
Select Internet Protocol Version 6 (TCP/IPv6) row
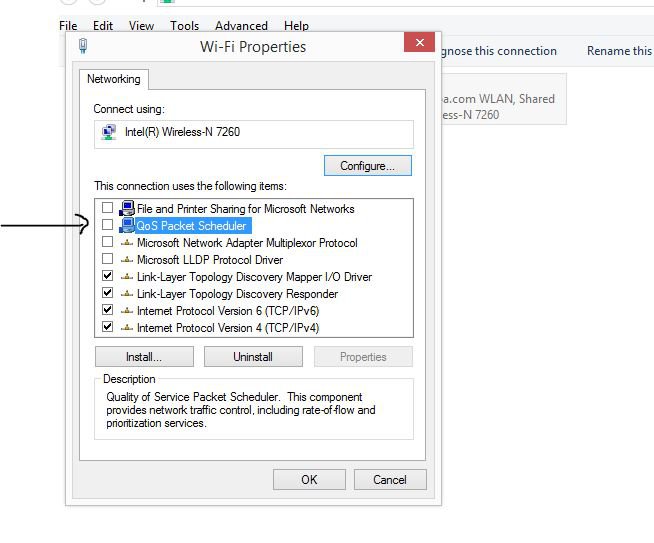[228, 311]
